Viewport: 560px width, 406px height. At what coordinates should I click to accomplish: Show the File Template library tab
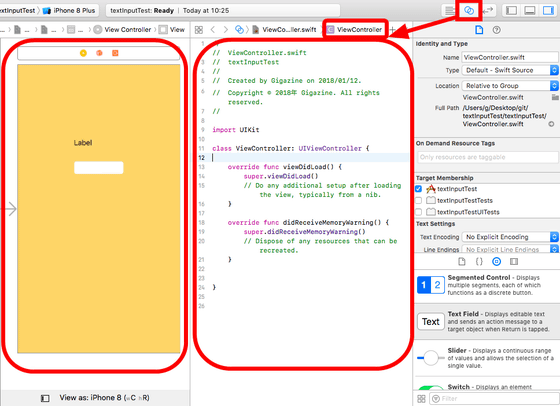[462, 262]
